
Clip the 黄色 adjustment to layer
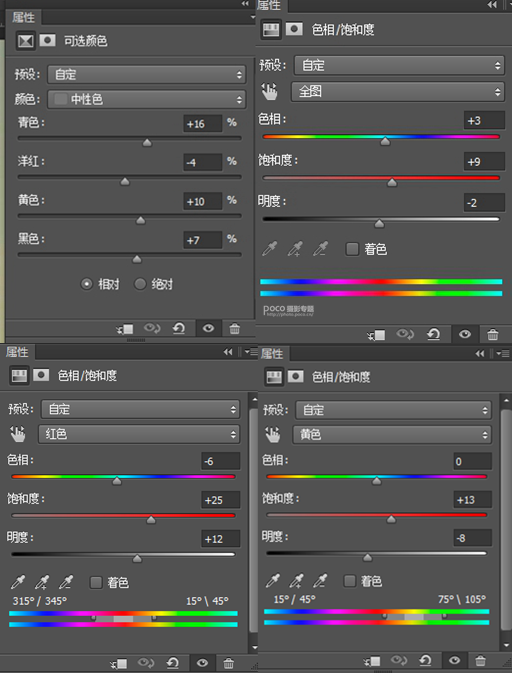372,661
